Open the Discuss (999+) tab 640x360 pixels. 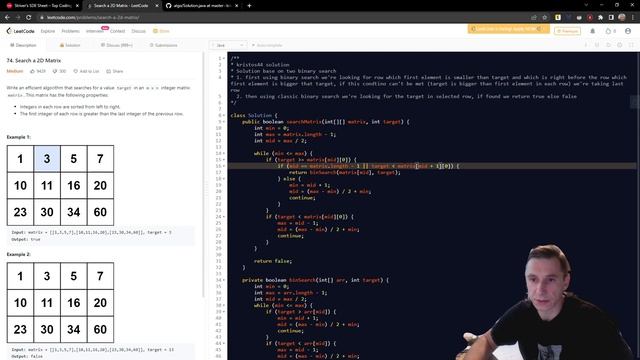point(117,45)
